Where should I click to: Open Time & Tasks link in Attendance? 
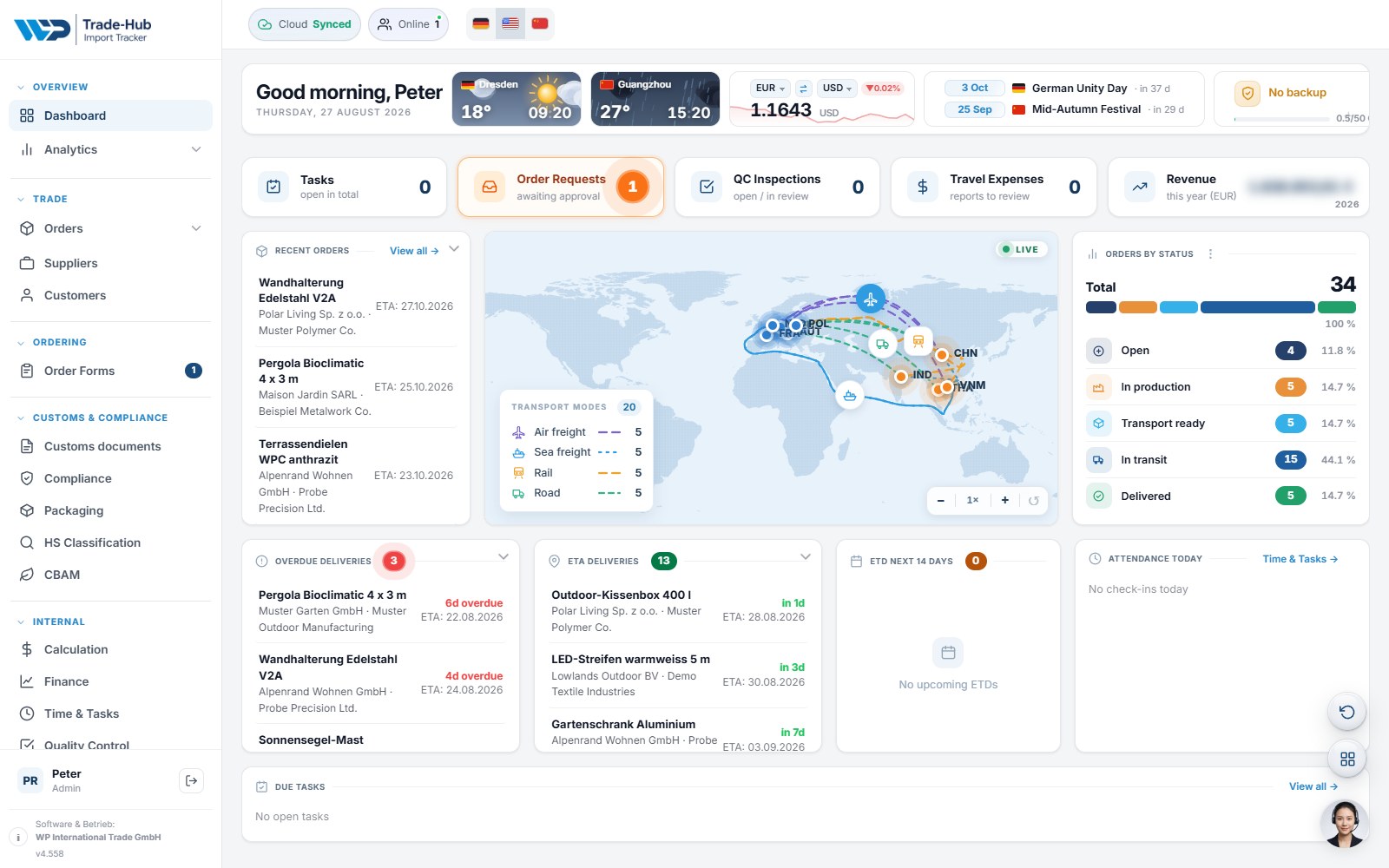coord(1300,559)
